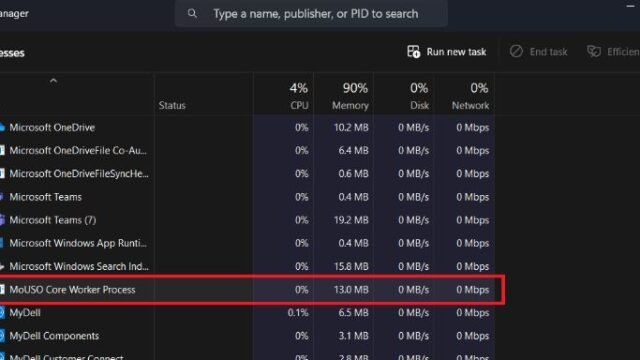Click the 6.5 MB memory value for MyDell
The image size is (640, 360).
pyautogui.click(x=353, y=313)
